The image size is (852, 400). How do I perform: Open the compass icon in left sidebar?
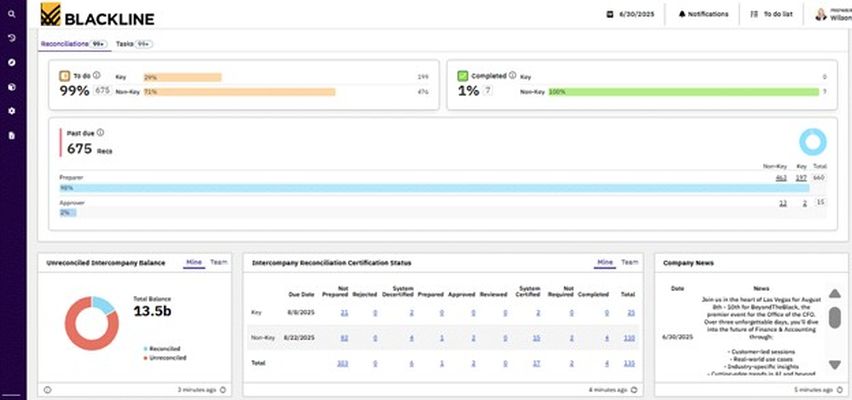[11, 62]
